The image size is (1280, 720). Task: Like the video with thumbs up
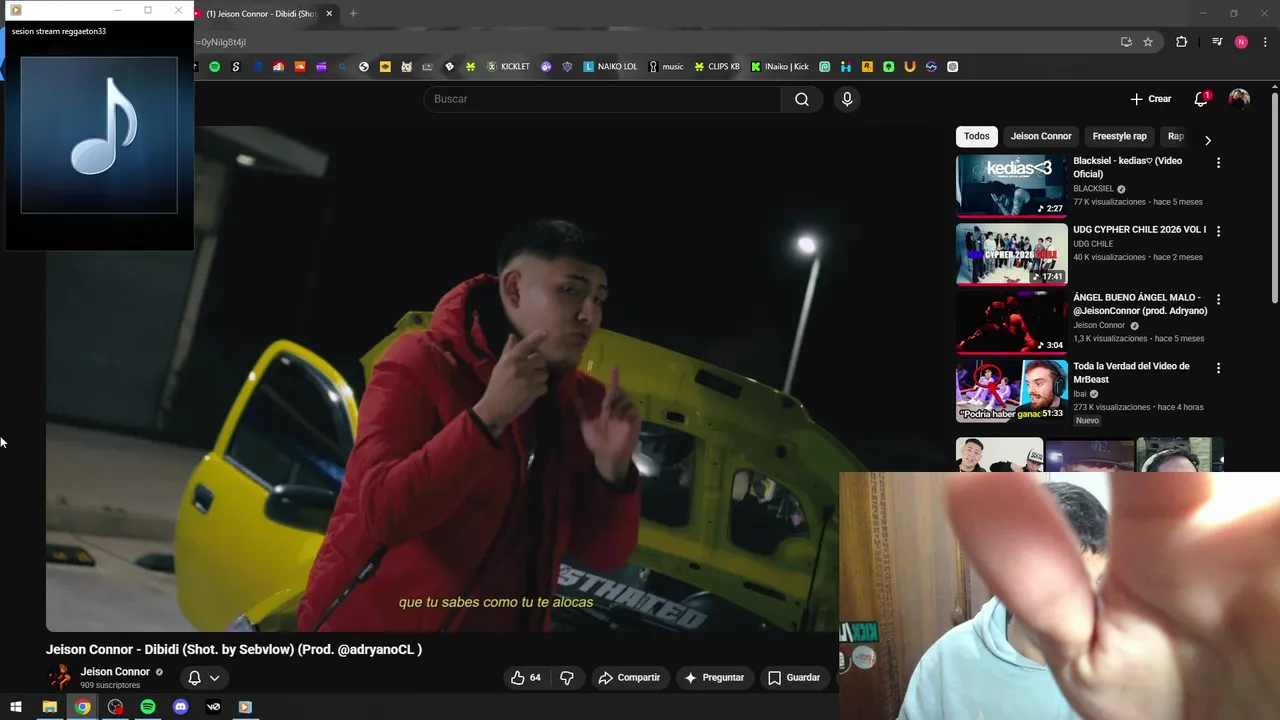[526, 678]
